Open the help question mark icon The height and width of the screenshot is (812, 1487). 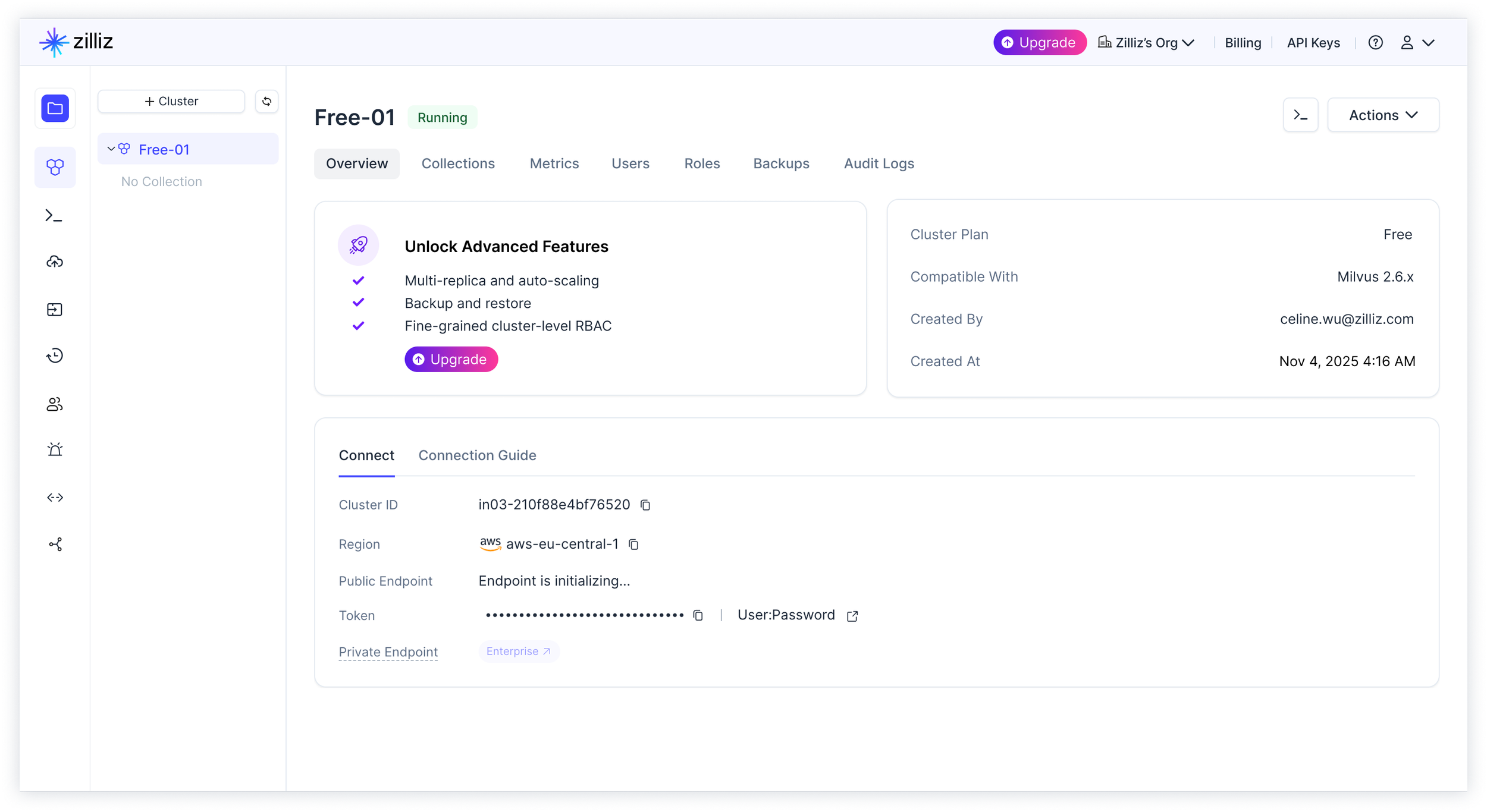coord(1375,43)
